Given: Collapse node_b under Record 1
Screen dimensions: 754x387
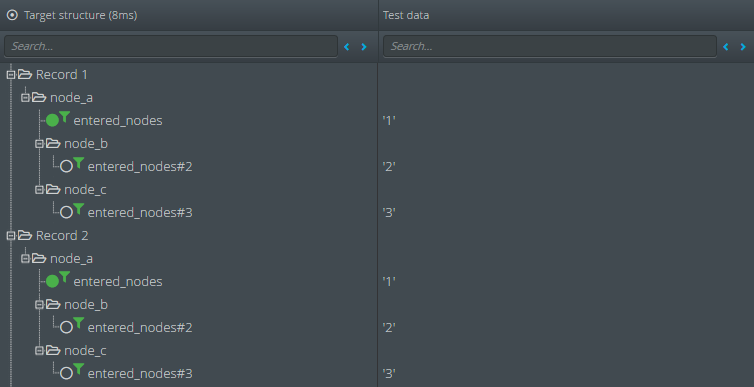Looking at the screenshot, I should (39, 144).
